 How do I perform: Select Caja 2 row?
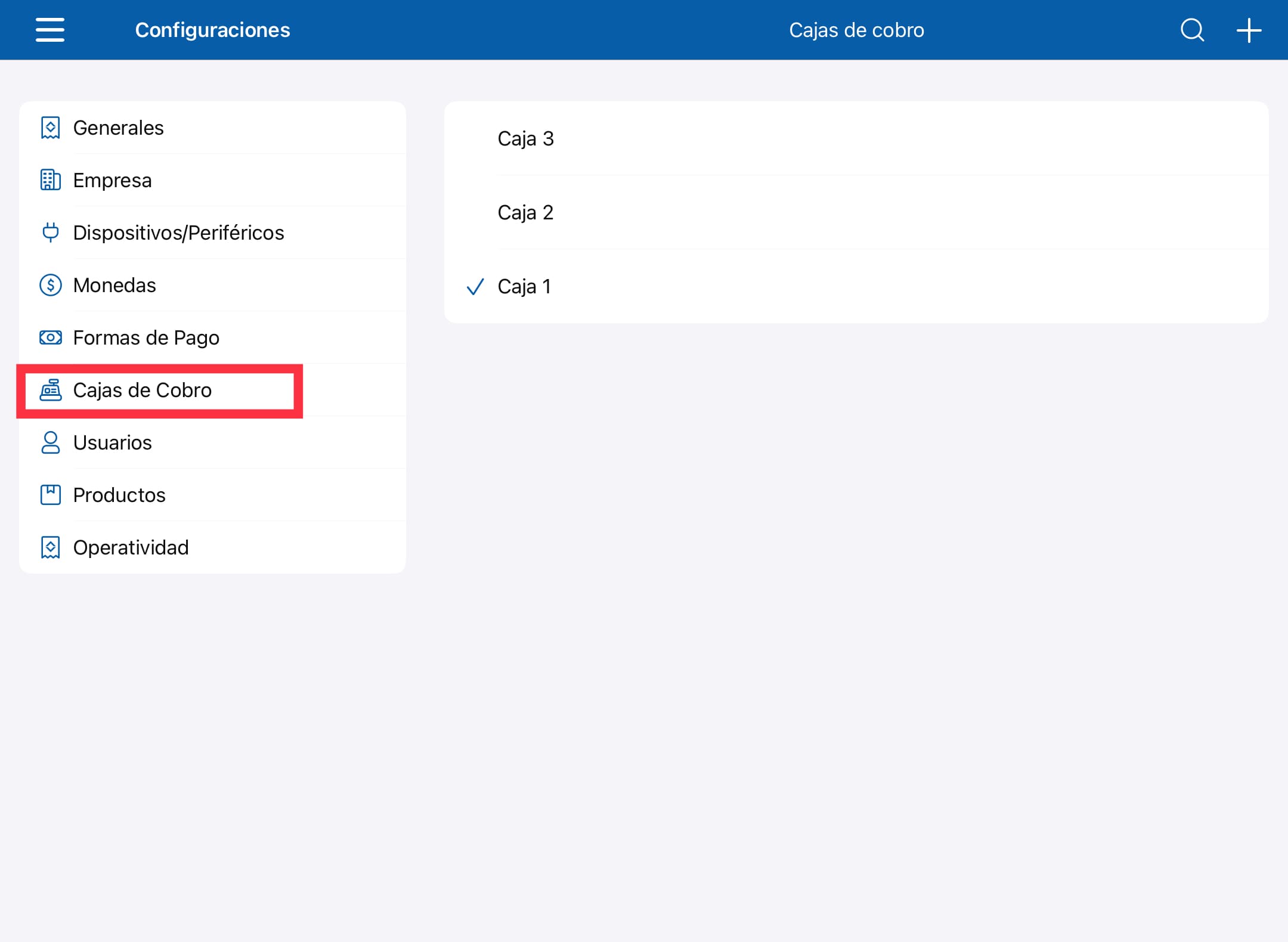click(x=856, y=212)
